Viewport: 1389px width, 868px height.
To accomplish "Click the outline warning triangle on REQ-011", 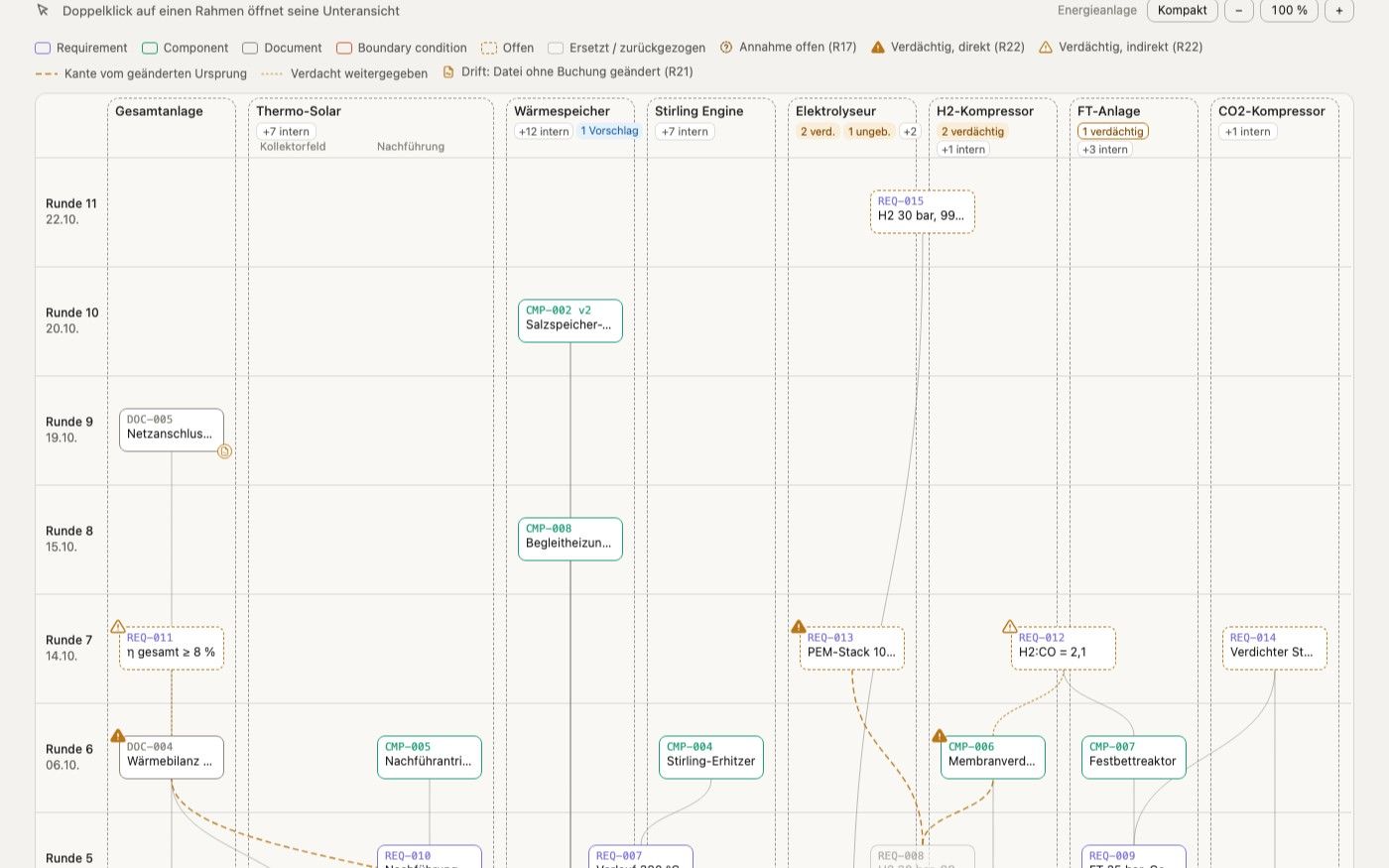I will (118, 626).
